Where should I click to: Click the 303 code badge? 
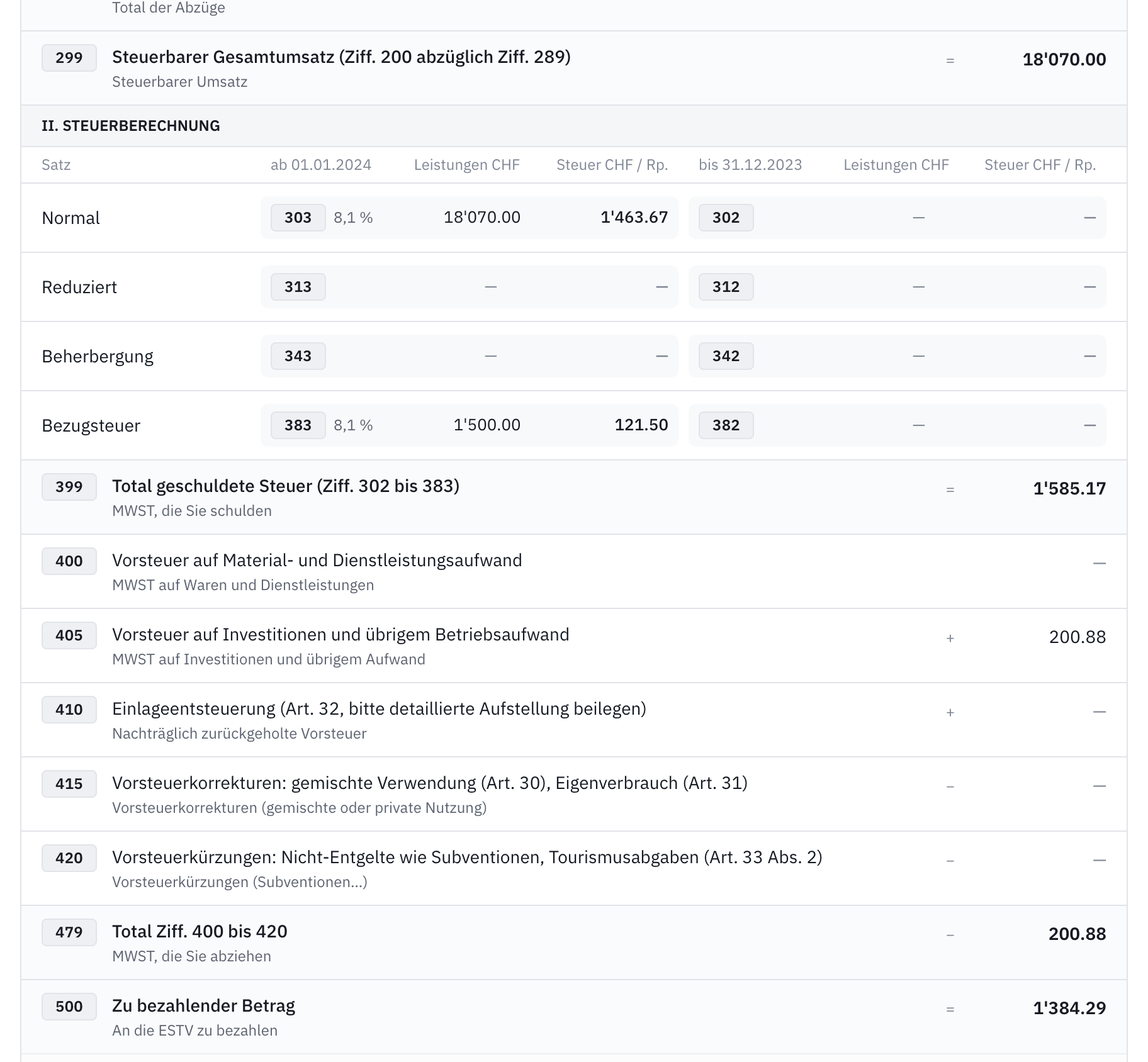point(298,218)
